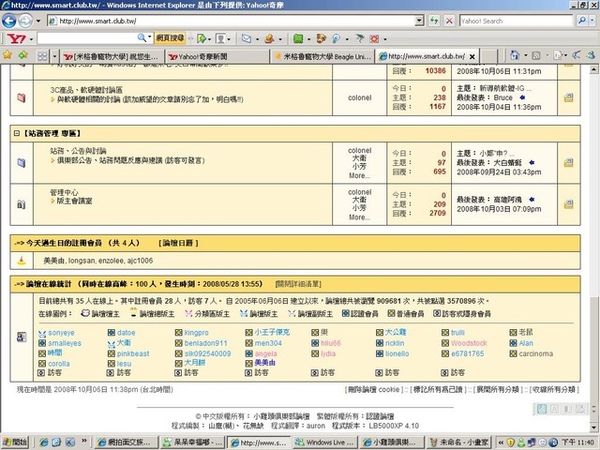This screenshot has width=600, height=450.
Task: Open Yahoo toolbar mail dropdown arrow
Action: 257,39
